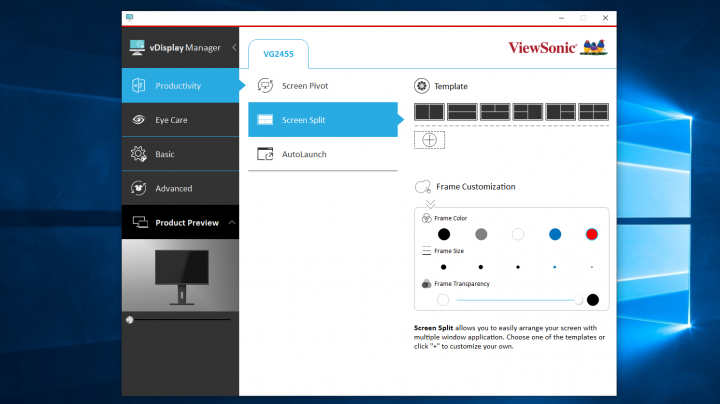Image resolution: width=720 pixels, height=404 pixels.
Task: Choose the fourth split template
Action: pos(528,112)
